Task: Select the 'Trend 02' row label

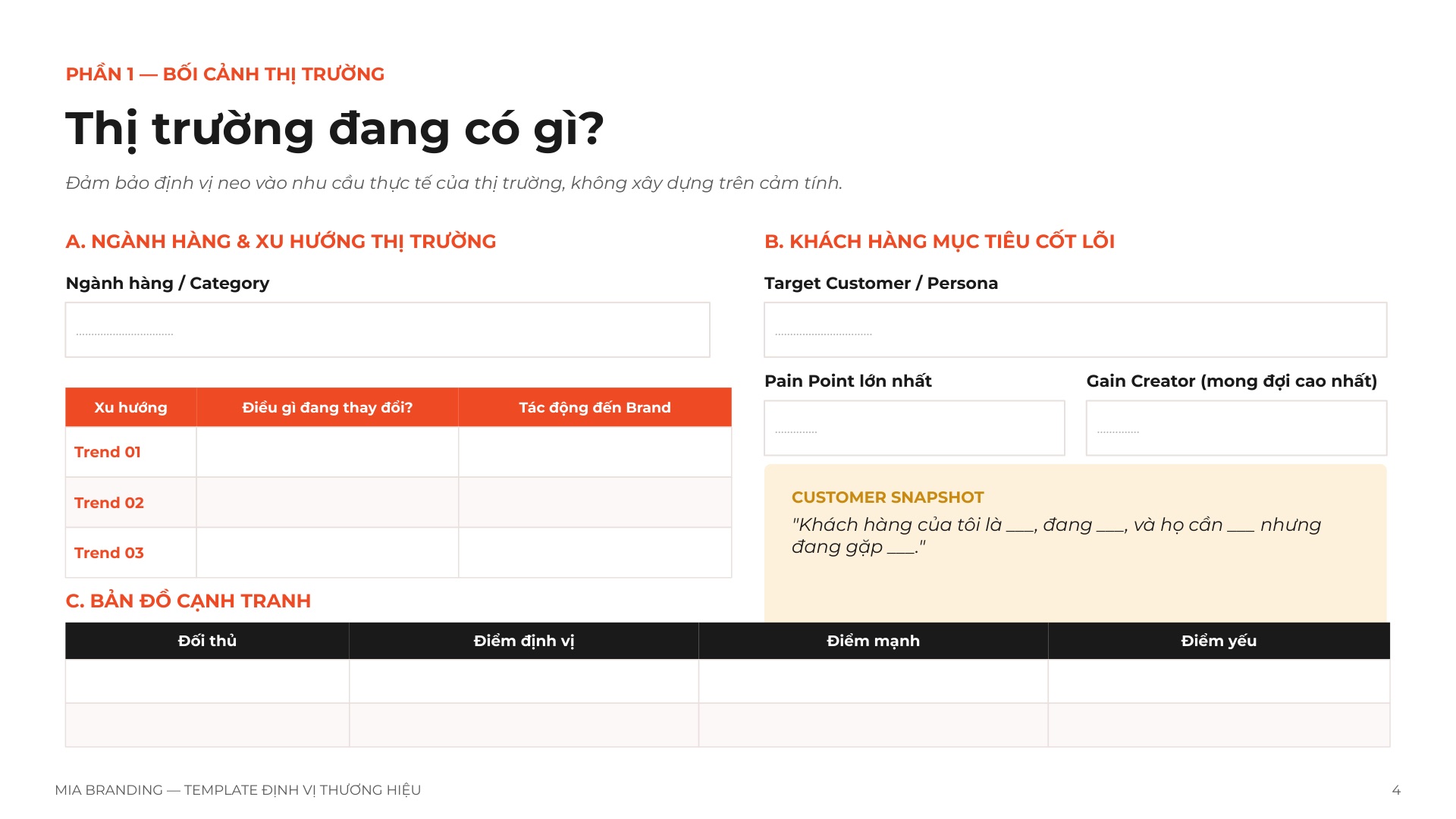Action: (109, 503)
